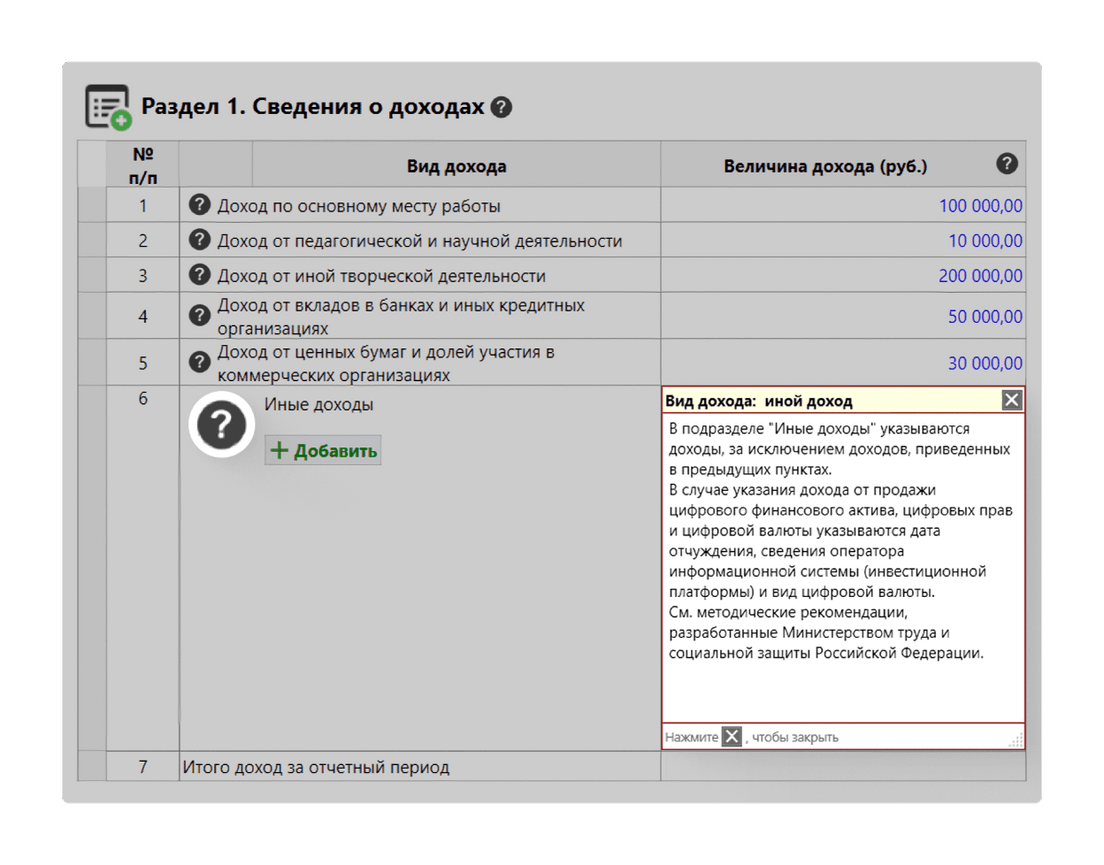Open help next to 'Сведения о доходах' title
The width and height of the screenshot is (1104, 865).
501,107
